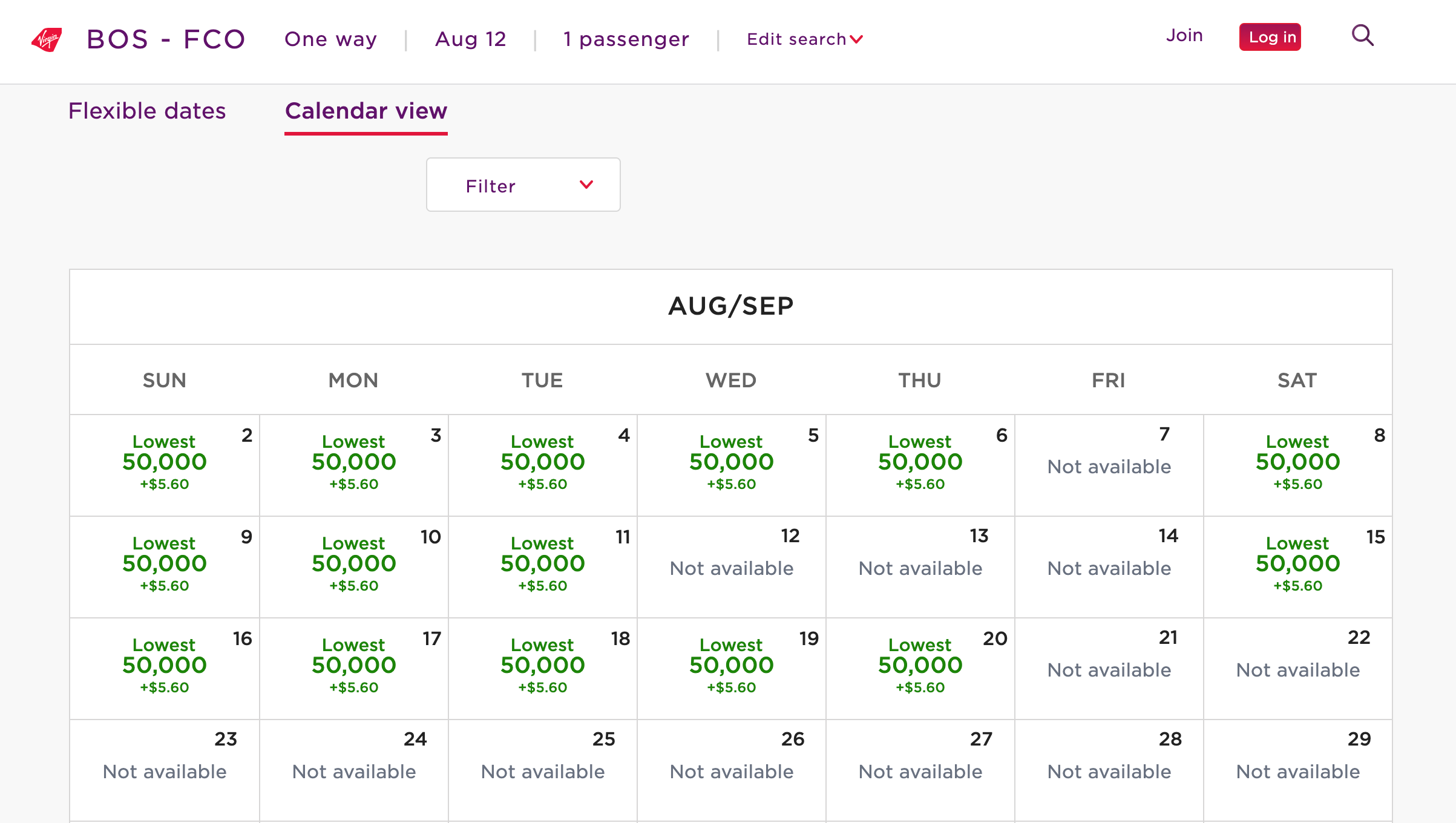
Task: Click the 1 passenger summary
Action: pyautogui.click(x=626, y=39)
